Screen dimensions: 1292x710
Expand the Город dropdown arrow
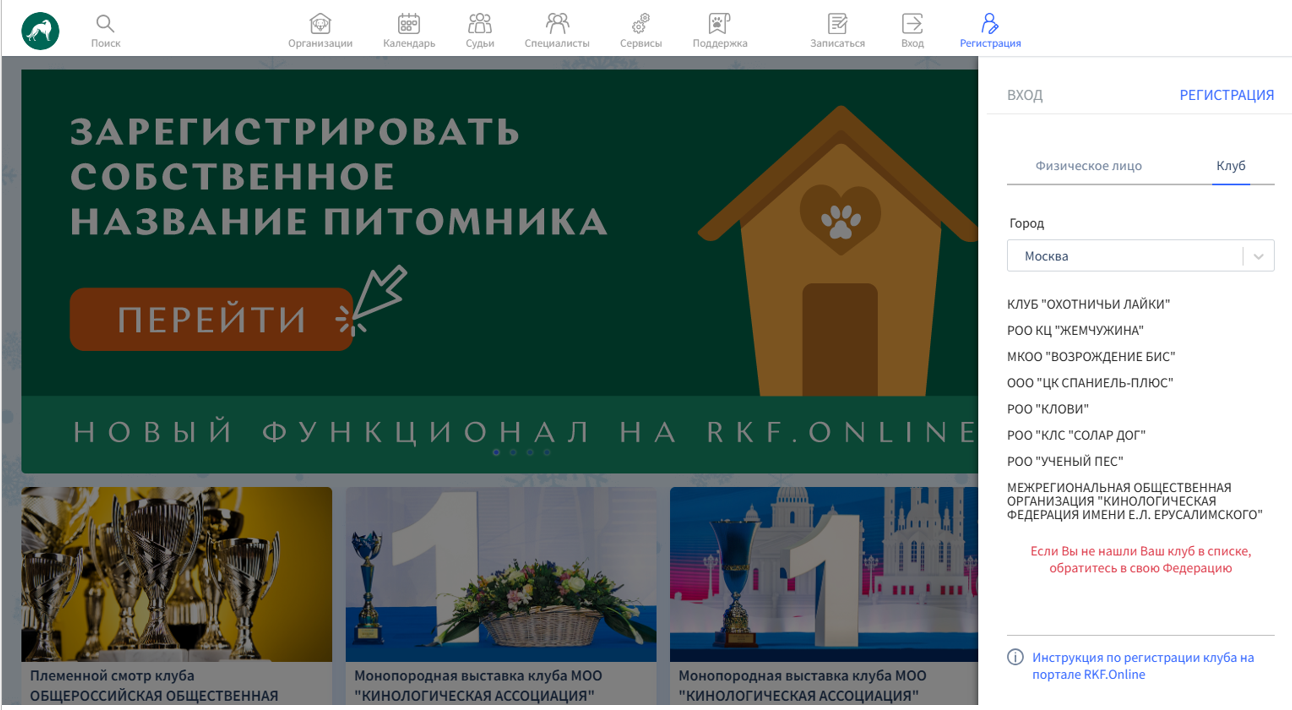coord(1258,256)
